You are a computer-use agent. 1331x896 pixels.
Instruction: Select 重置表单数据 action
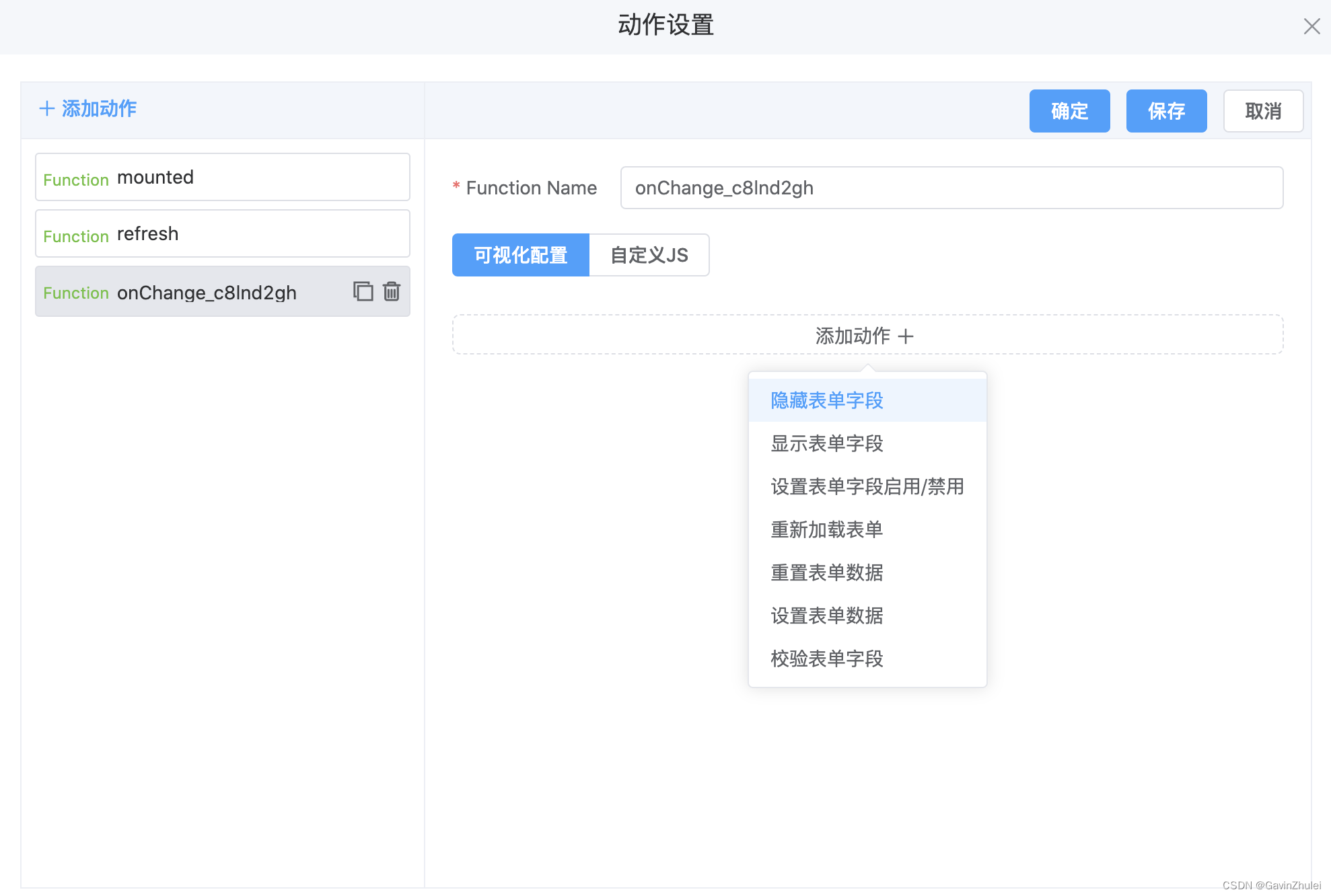click(826, 572)
